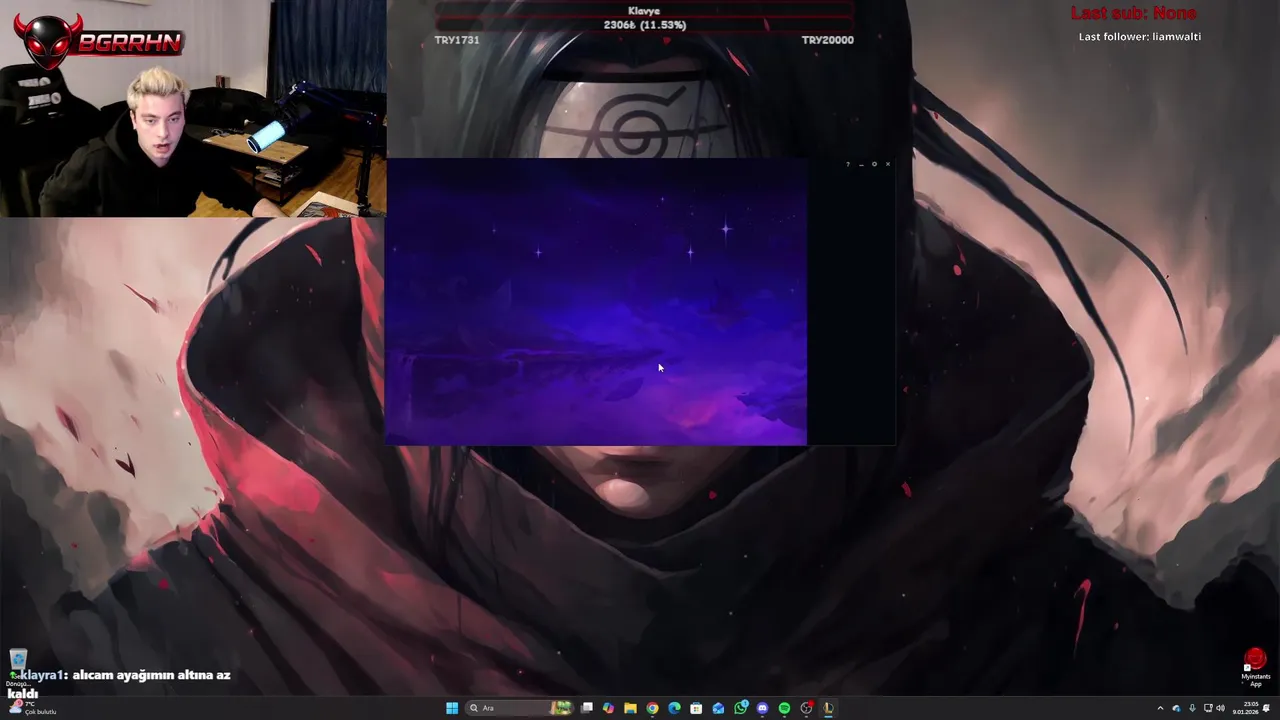Open Microsoft Store from the taskbar
This screenshot has width=1280, height=720.
point(696,708)
